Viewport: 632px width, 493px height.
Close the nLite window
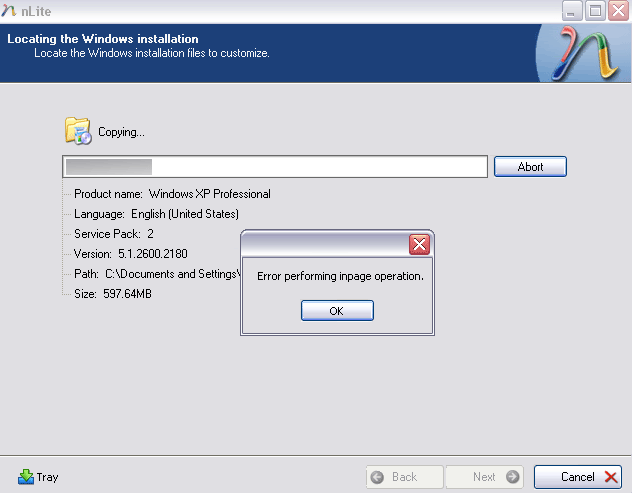[619, 10]
